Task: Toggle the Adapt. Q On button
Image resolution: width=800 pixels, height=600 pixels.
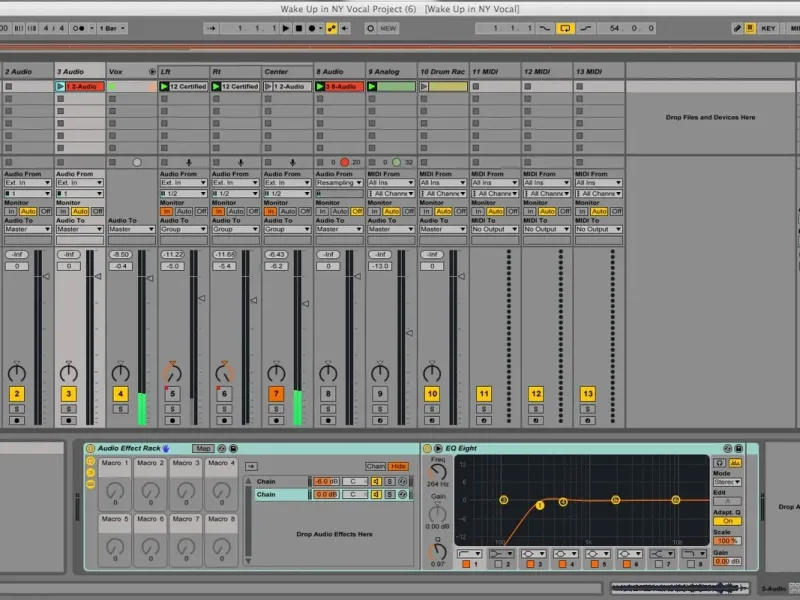Action: click(727, 521)
